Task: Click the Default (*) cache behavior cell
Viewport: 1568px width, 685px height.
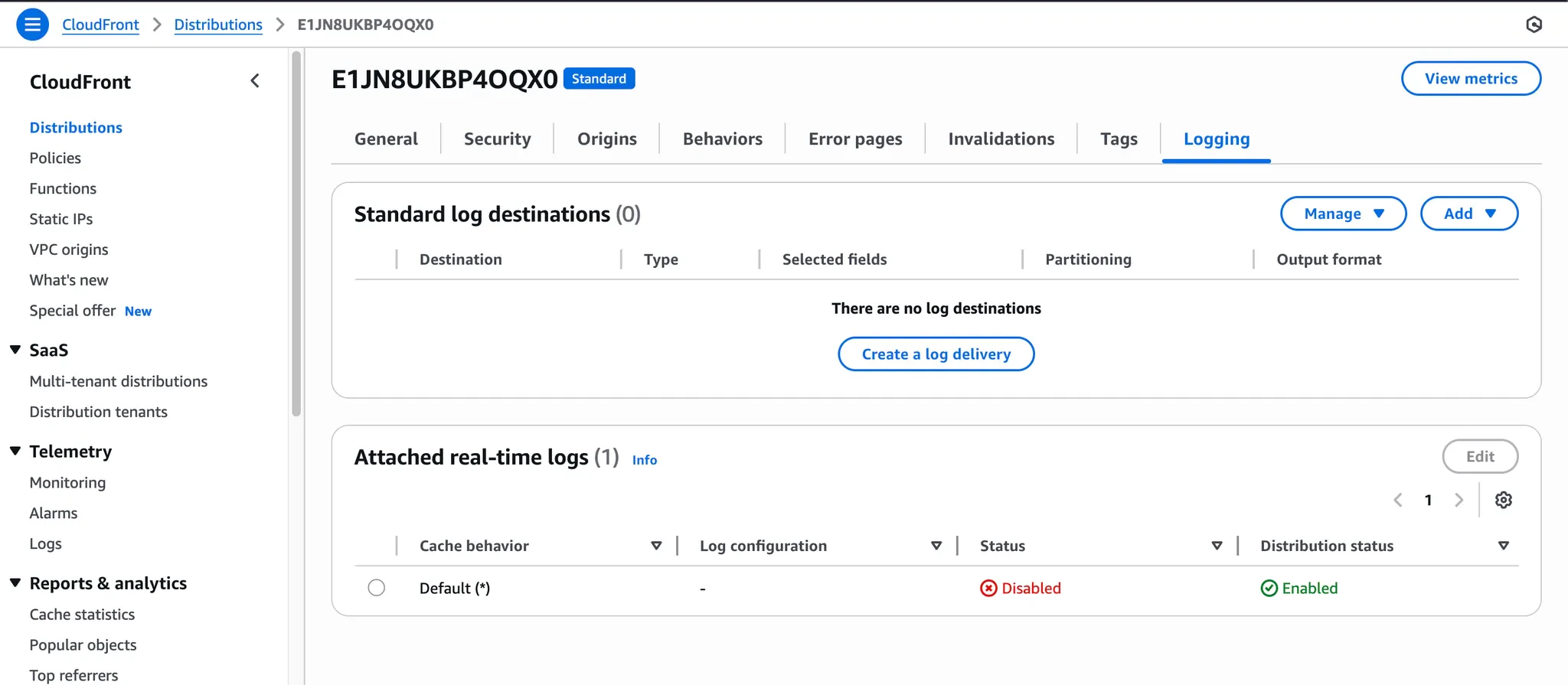Action: point(455,588)
